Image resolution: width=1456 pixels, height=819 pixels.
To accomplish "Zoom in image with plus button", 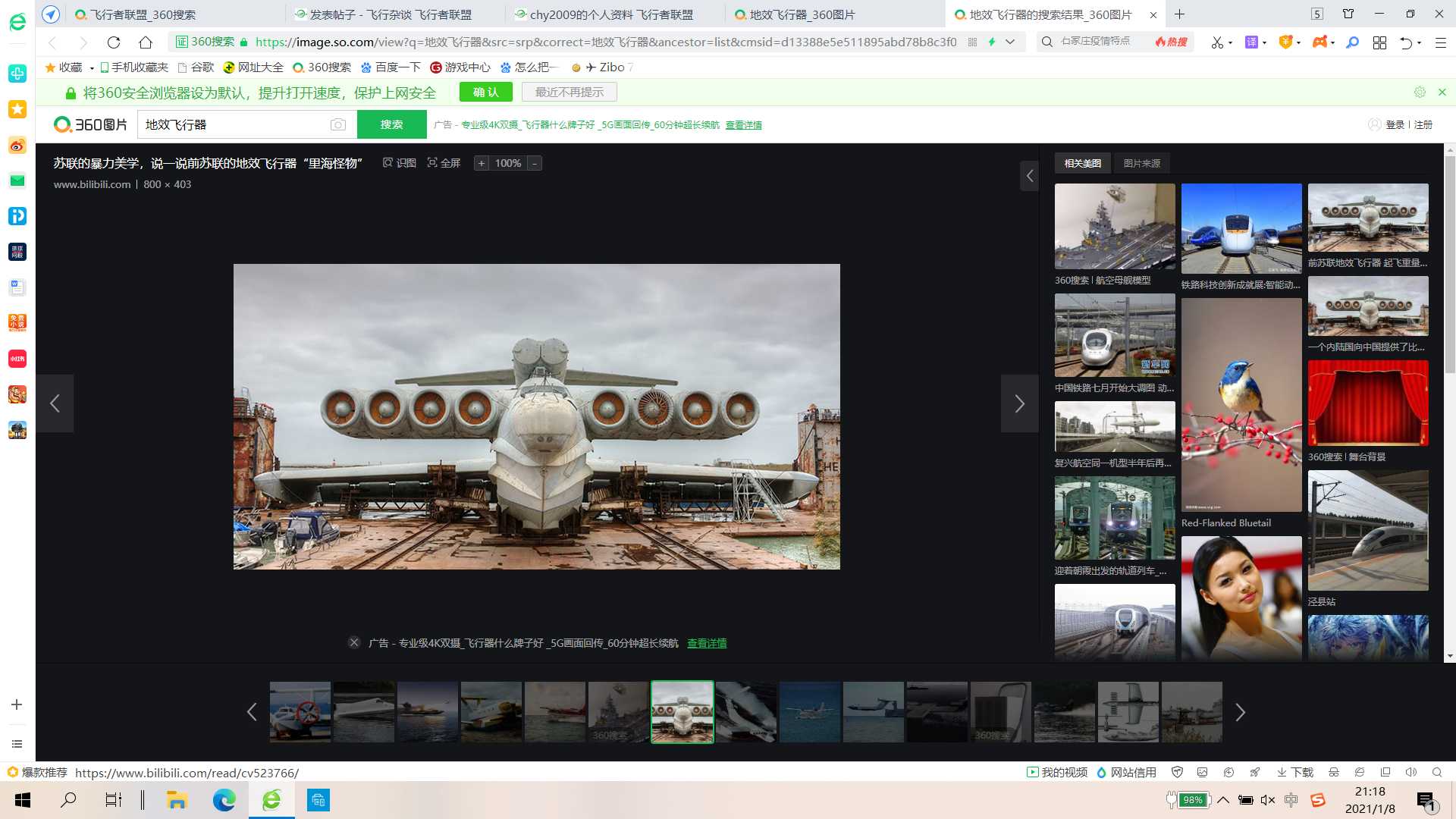I will 482,163.
